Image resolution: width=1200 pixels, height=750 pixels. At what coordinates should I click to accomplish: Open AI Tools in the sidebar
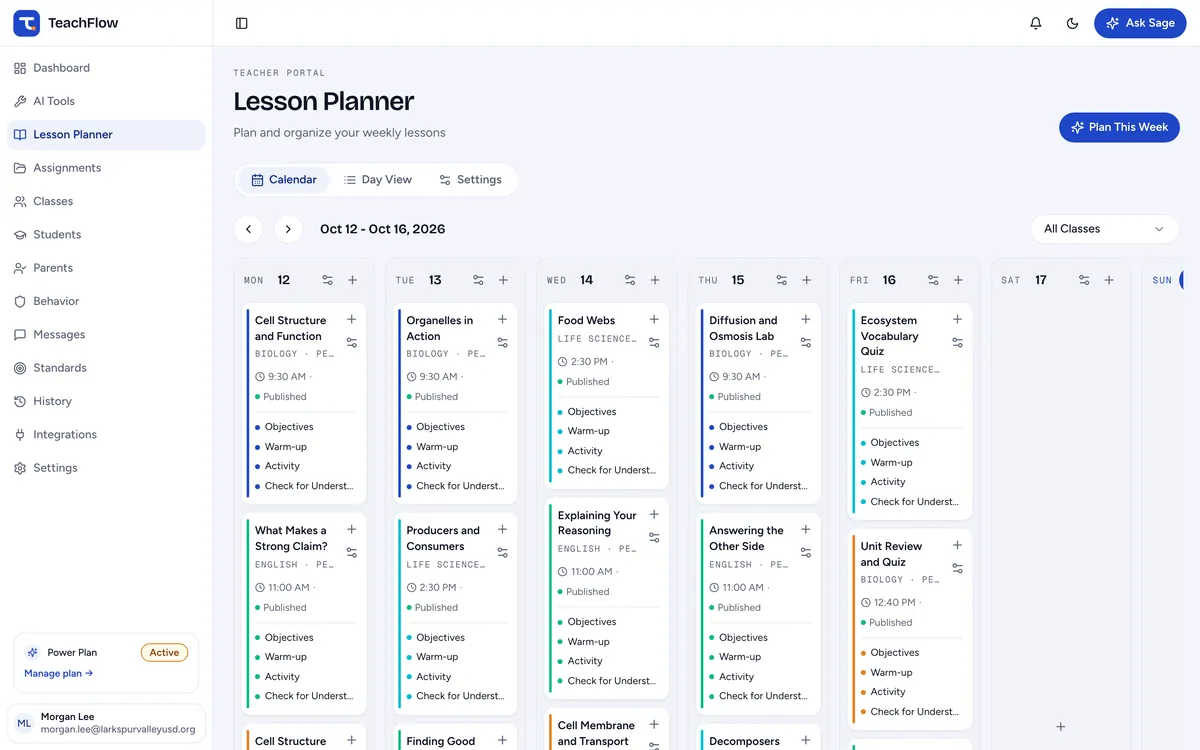(106, 101)
